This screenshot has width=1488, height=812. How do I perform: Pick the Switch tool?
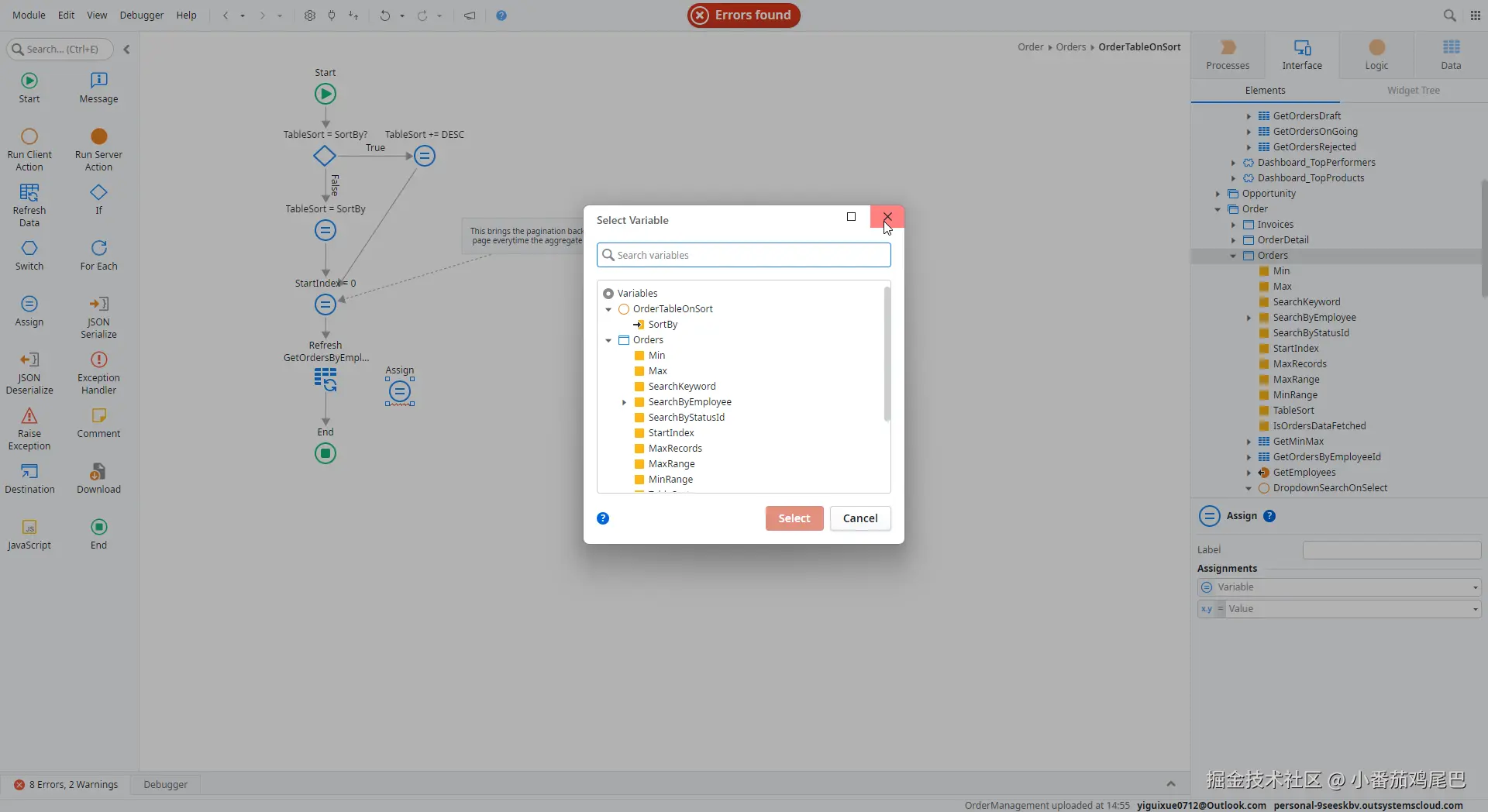29,255
